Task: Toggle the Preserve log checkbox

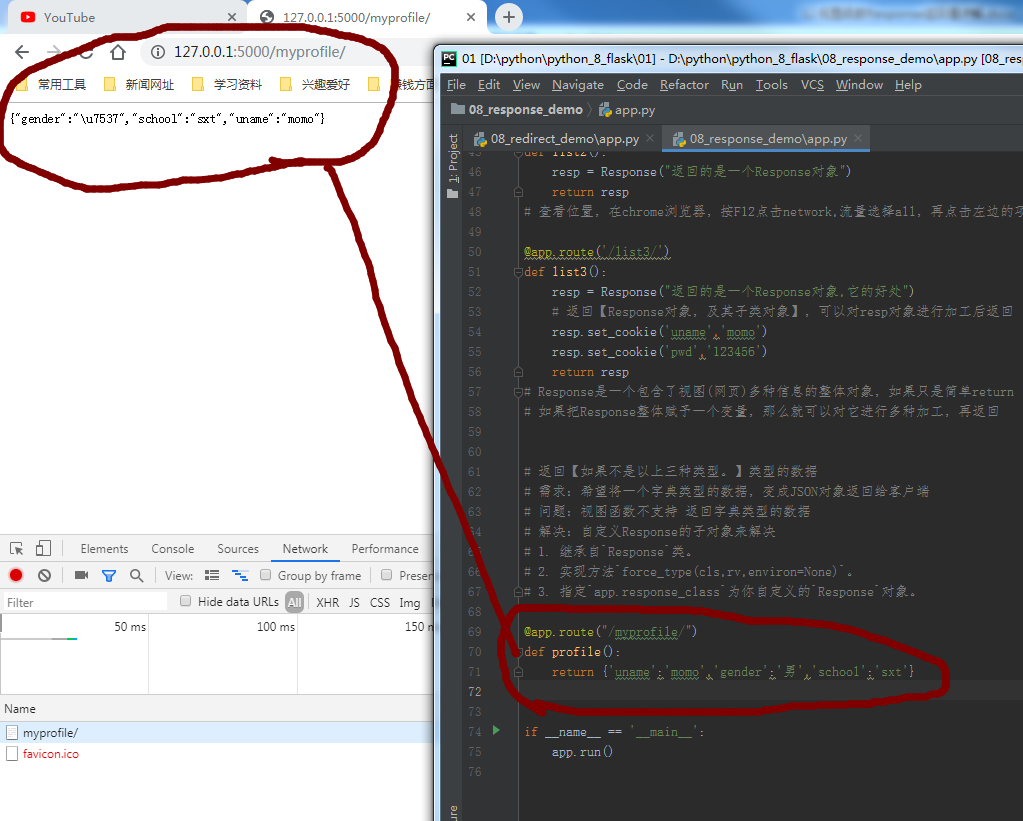Action: click(x=386, y=575)
